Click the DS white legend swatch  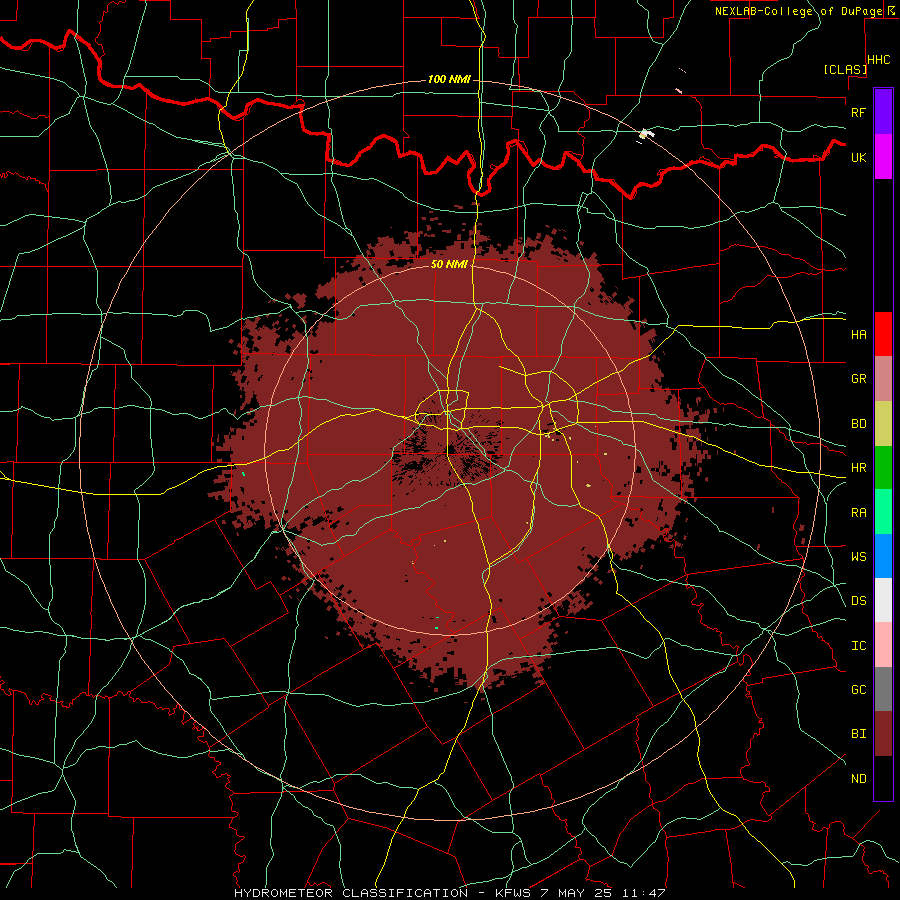pyautogui.click(x=883, y=600)
